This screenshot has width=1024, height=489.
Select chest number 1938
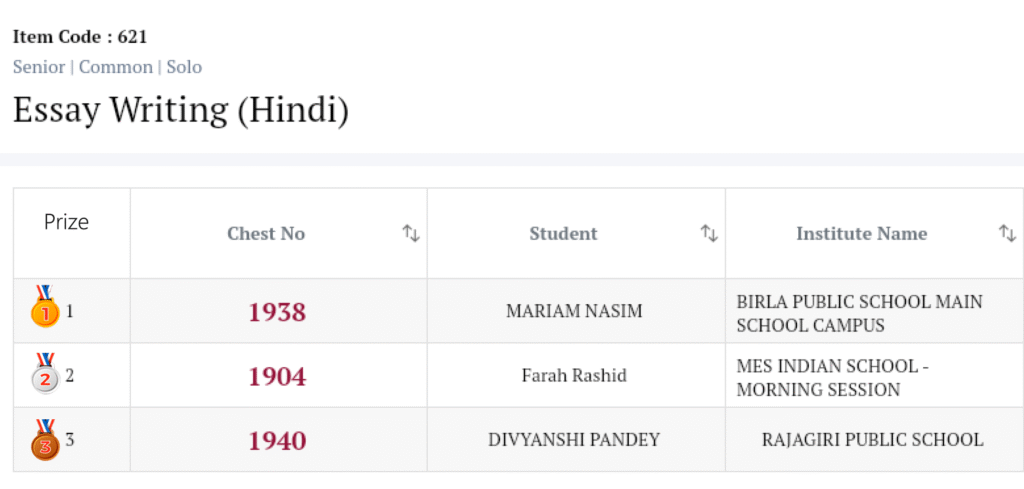pos(277,312)
